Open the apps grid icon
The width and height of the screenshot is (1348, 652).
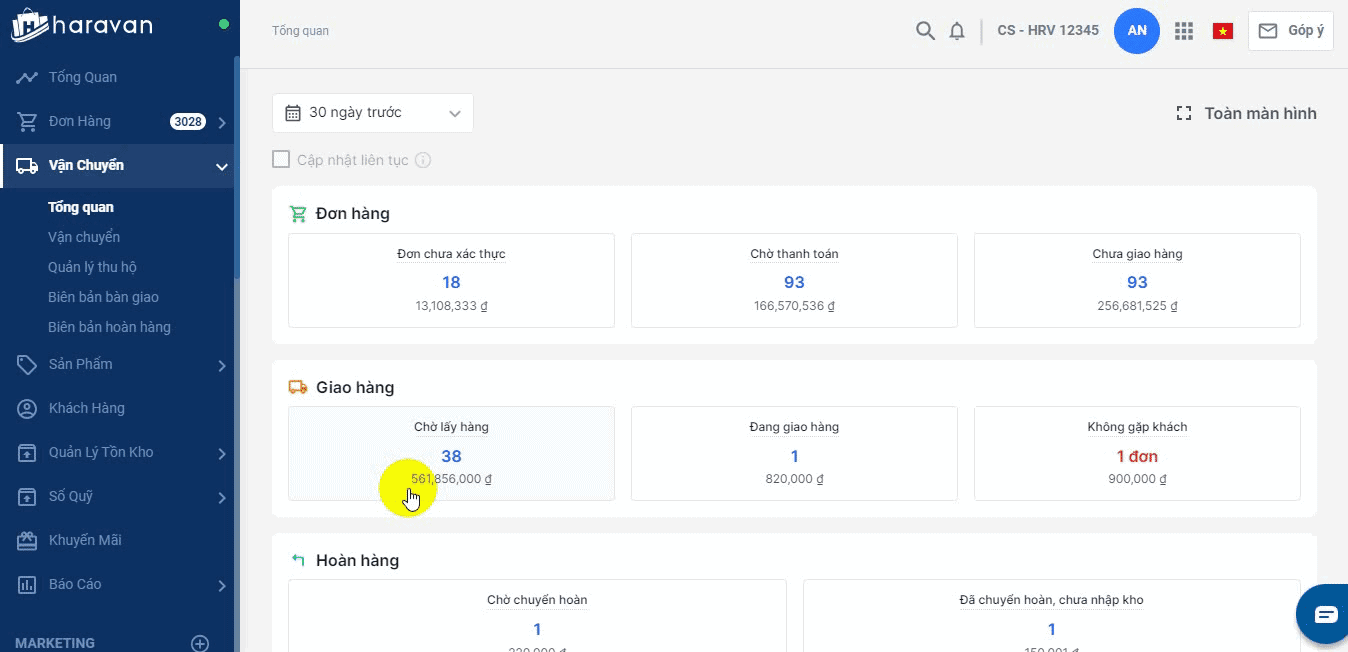coord(1184,31)
